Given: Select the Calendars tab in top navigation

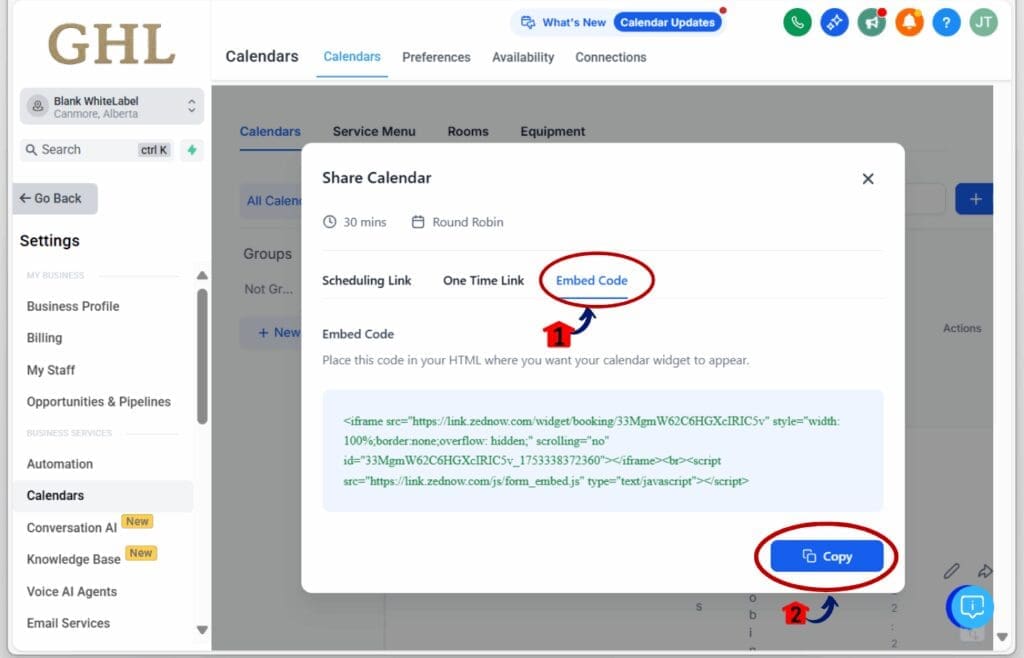Looking at the screenshot, I should click(x=352, y=57).
